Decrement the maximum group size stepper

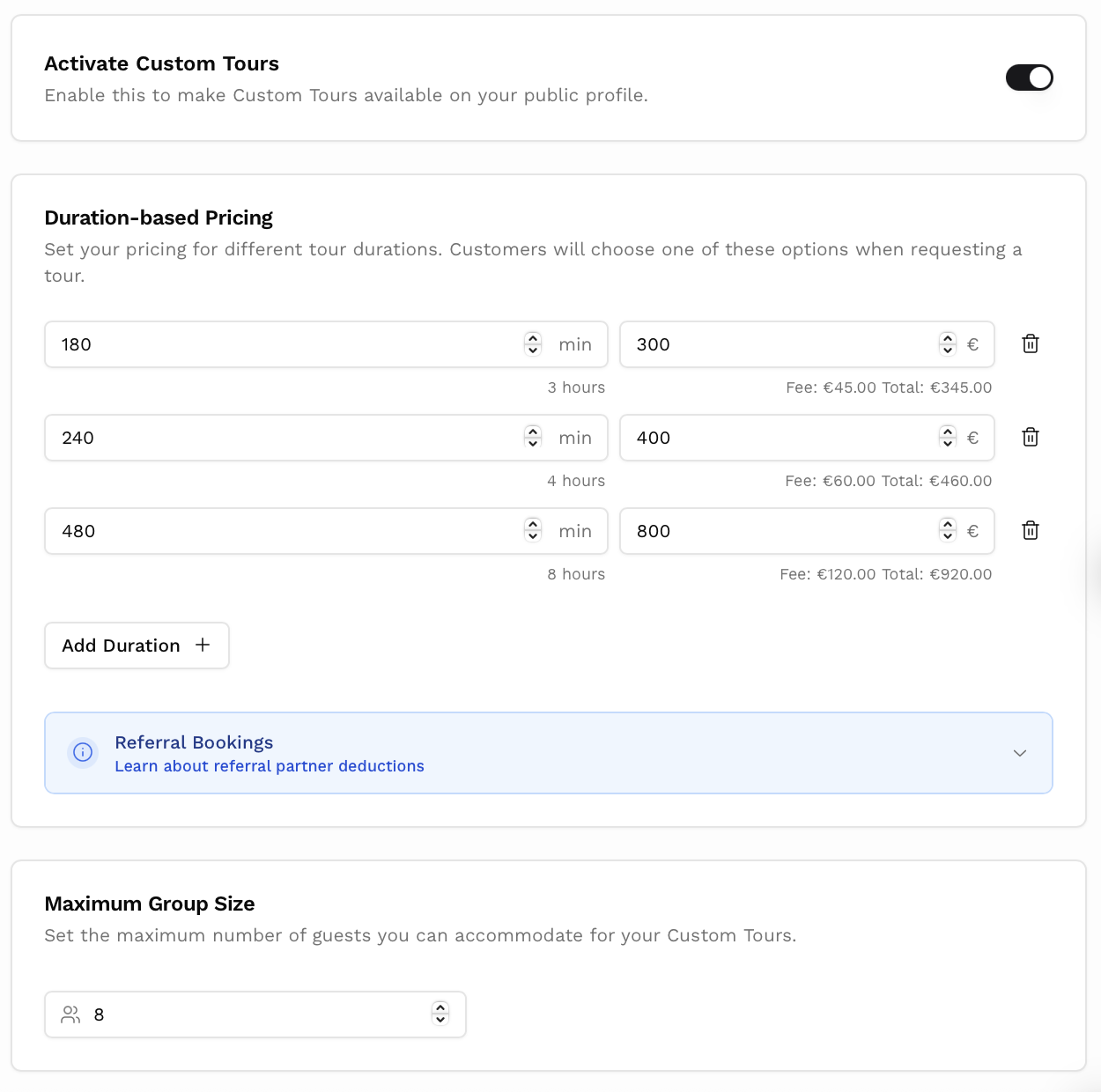[440, 1019]
